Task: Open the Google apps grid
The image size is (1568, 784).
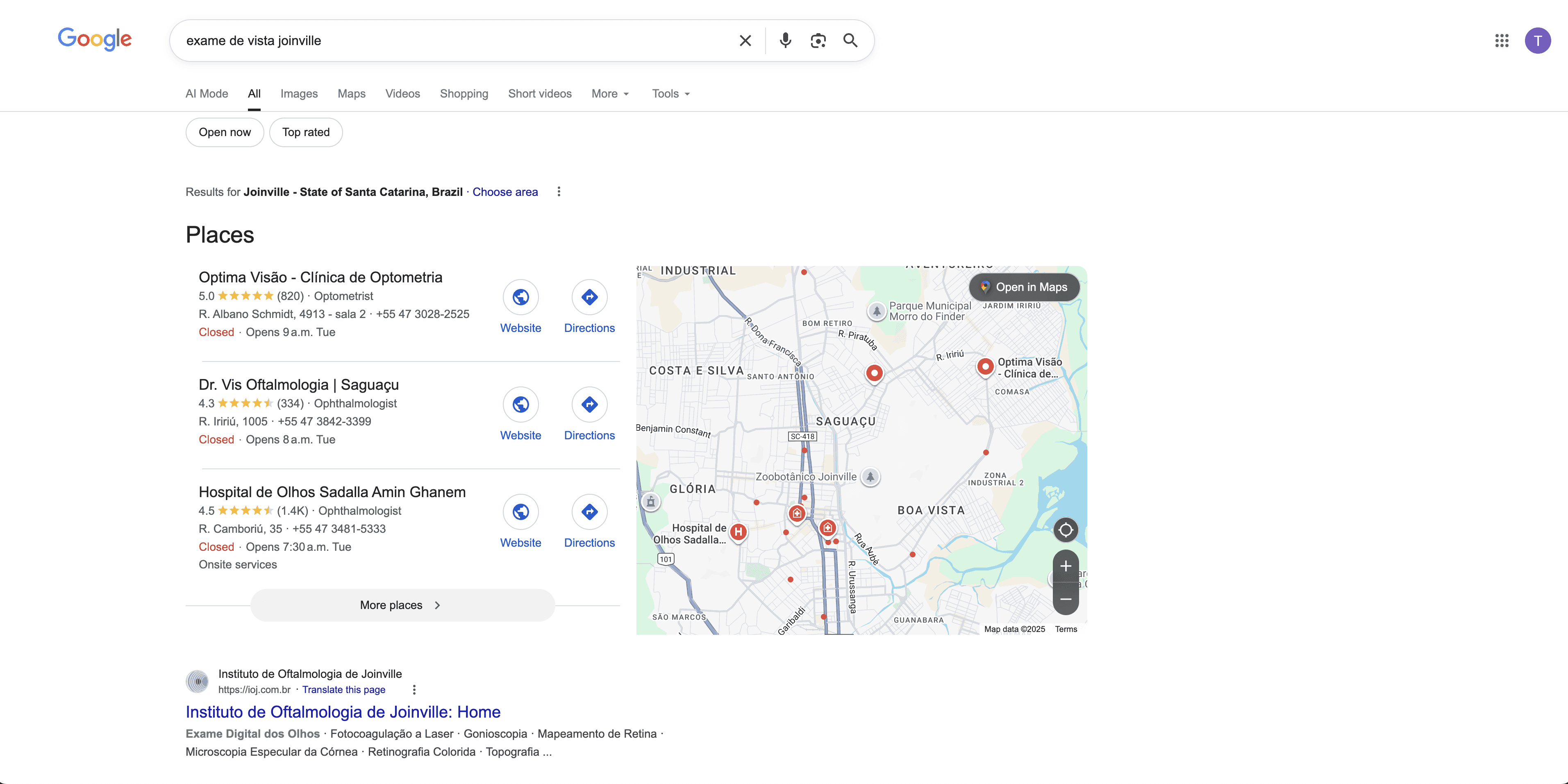Action: 1502,41
